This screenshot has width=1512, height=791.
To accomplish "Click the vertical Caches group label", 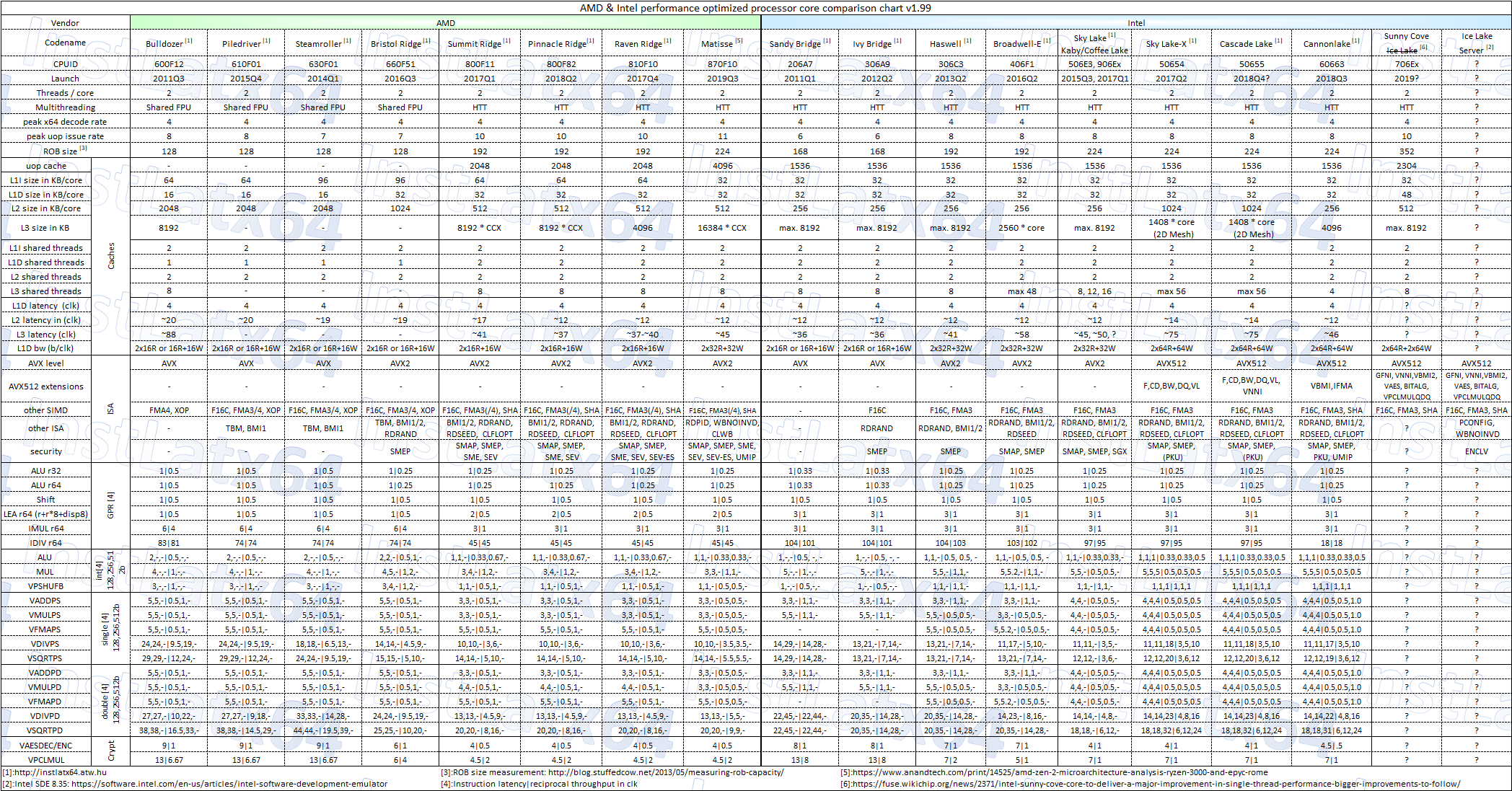I will (111, 256).
